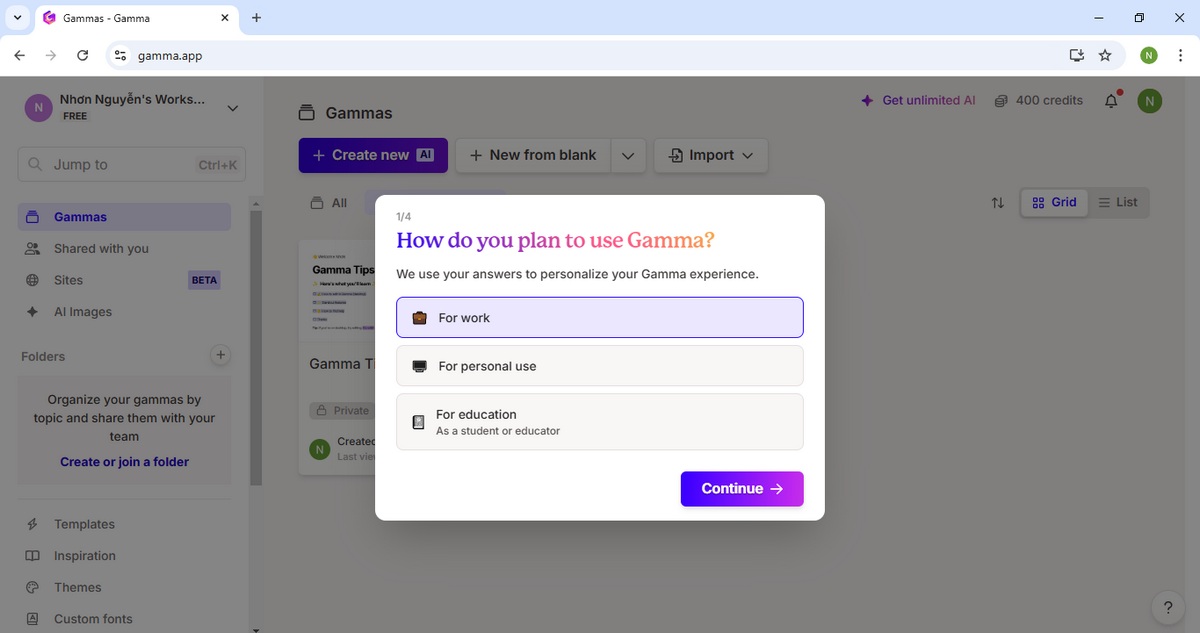The image size is (1200, 633).
Task: Click "Create or join a folder" link
Action: (124, 462)
